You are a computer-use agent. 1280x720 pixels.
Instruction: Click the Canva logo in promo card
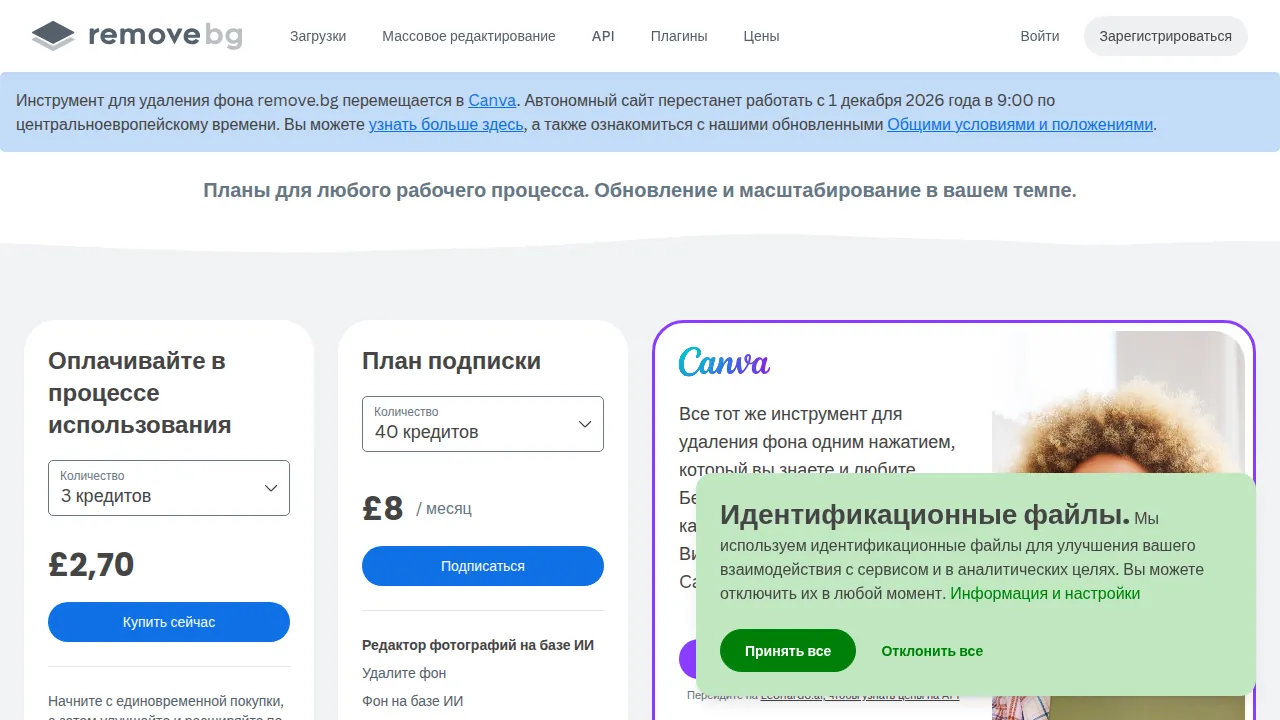pyautogui.click(x=724, y=362)
